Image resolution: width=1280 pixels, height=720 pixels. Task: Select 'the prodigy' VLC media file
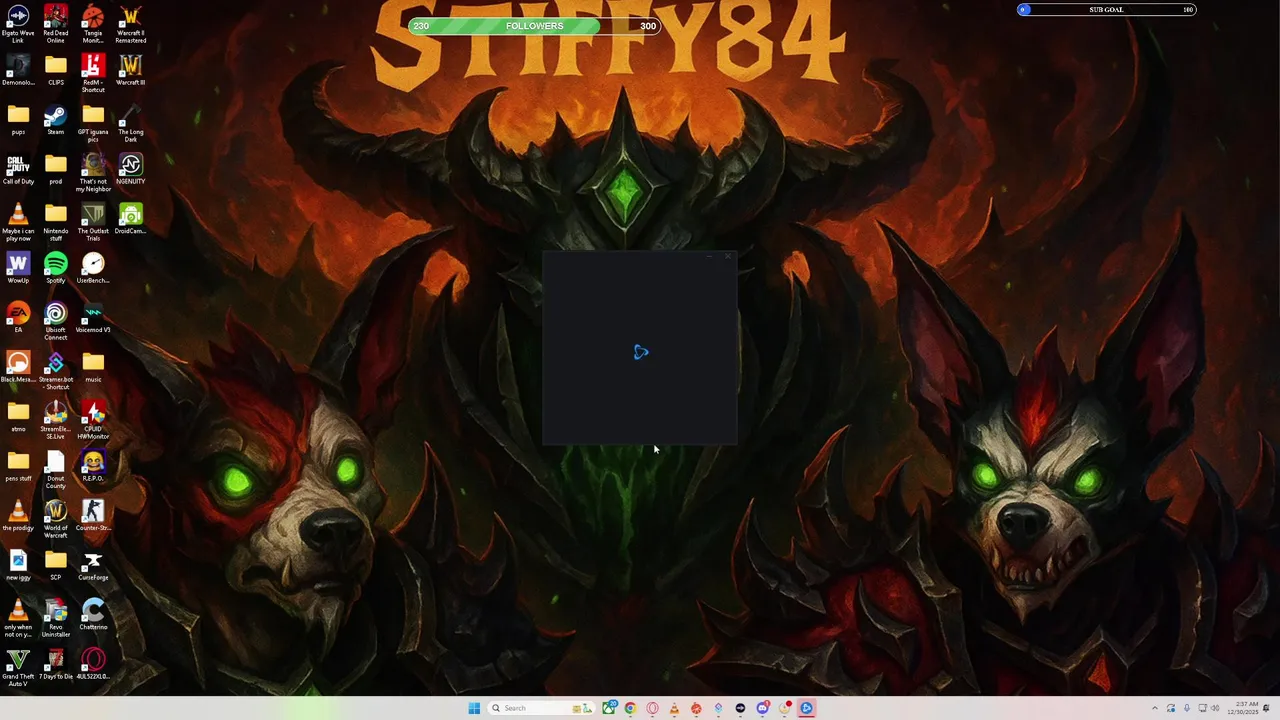18,515
